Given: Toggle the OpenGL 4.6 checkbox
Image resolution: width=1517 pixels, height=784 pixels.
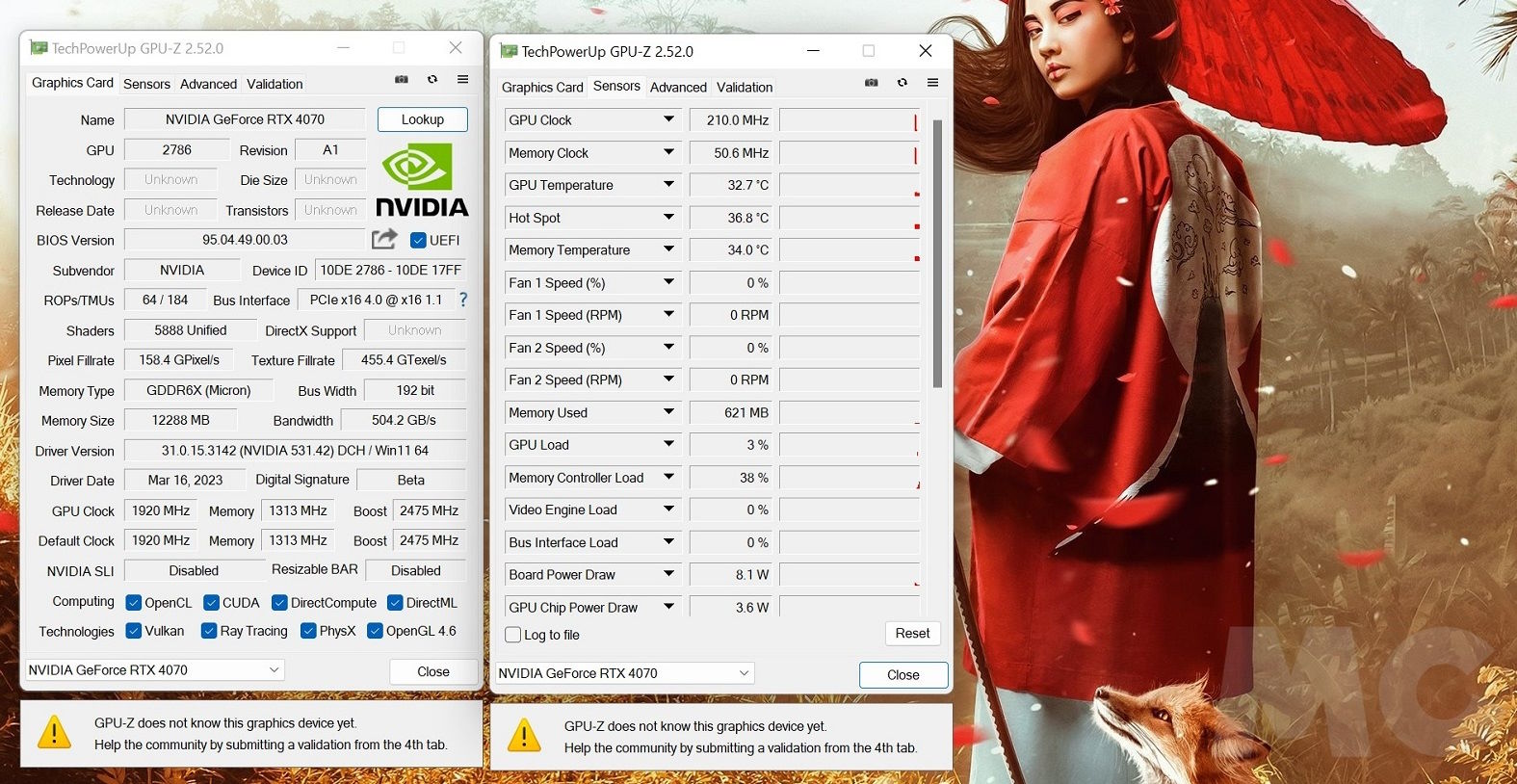Looking at the screenshot, I should click(376, 631).
